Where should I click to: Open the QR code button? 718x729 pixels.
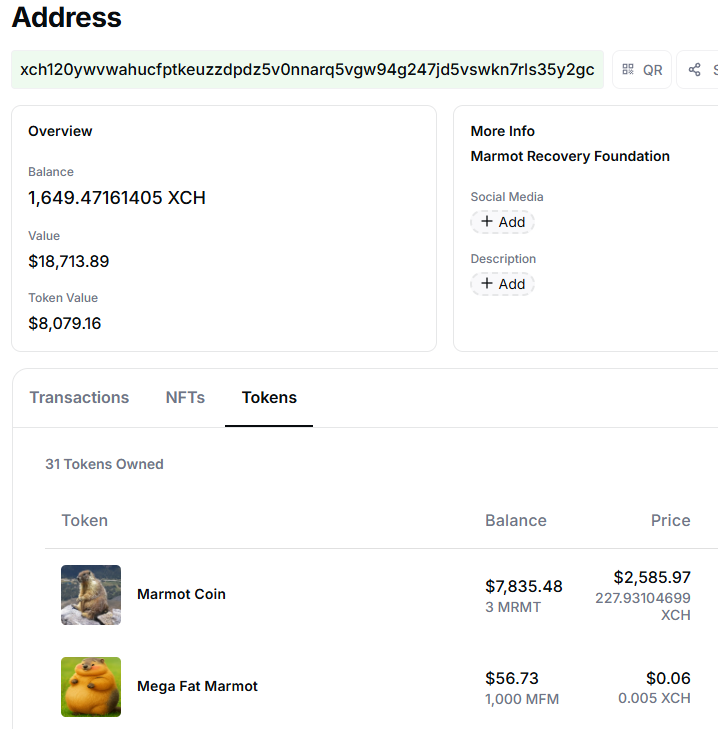pos(642,70)
